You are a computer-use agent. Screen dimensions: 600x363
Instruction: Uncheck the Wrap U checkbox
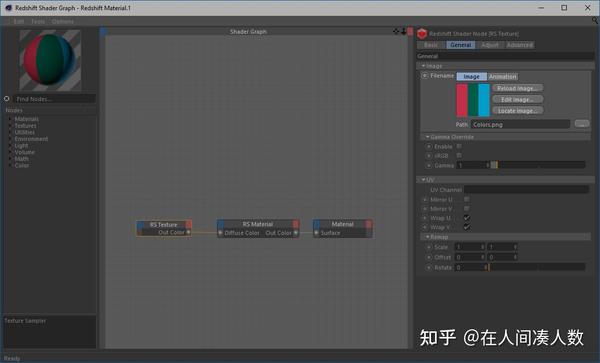pyautogui.click(x=466, y=218)
